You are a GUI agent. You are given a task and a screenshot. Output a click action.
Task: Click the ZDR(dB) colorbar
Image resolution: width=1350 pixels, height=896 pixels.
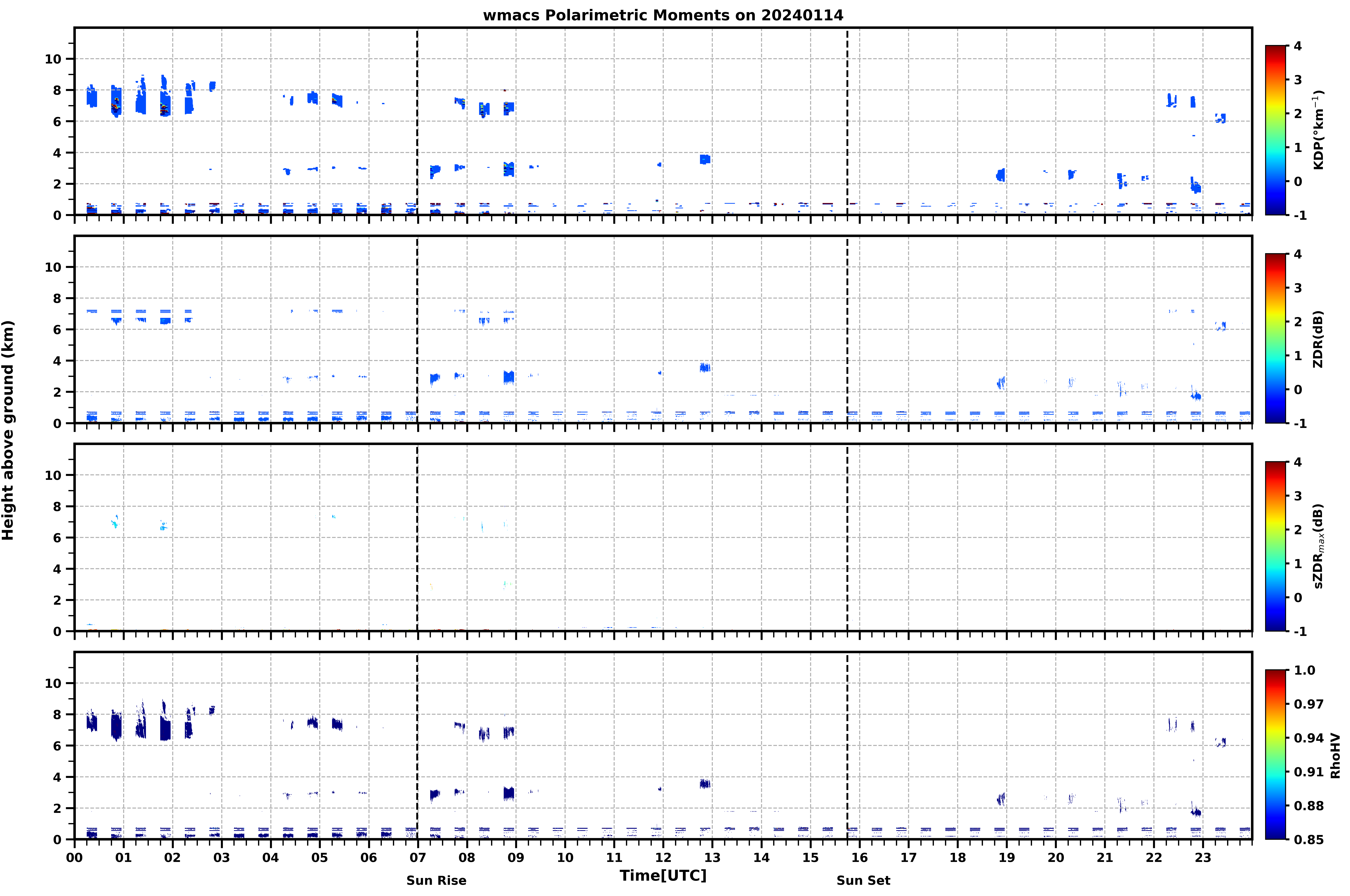(x=1276, y=338)
